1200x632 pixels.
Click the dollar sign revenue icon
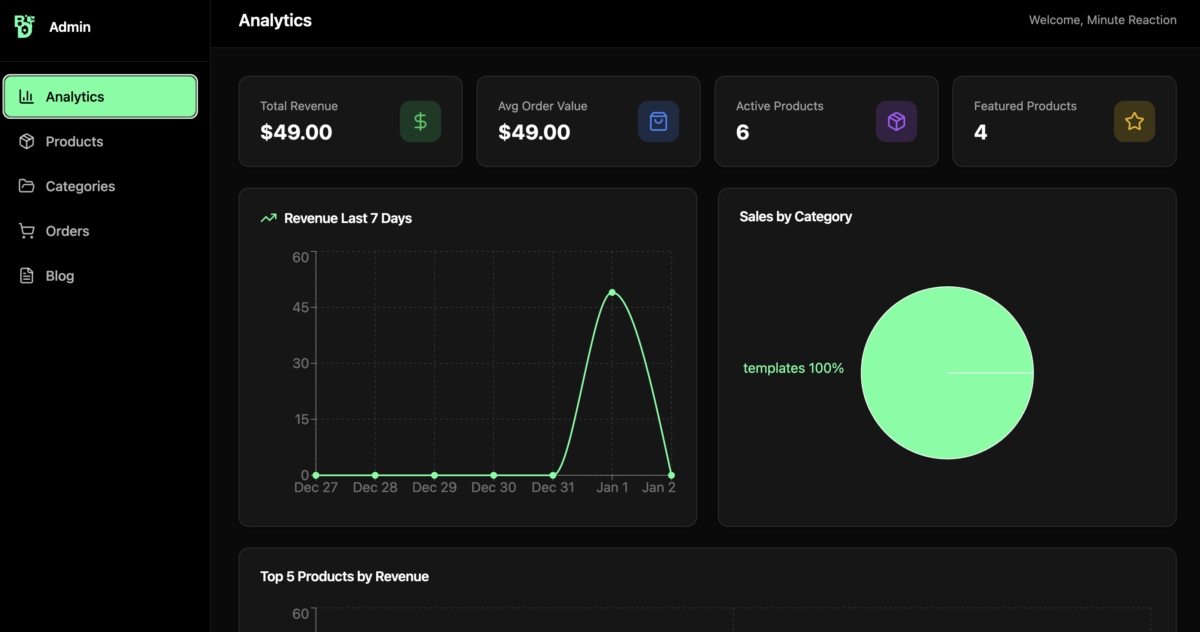pyautogui.click(x=420, y=121)
